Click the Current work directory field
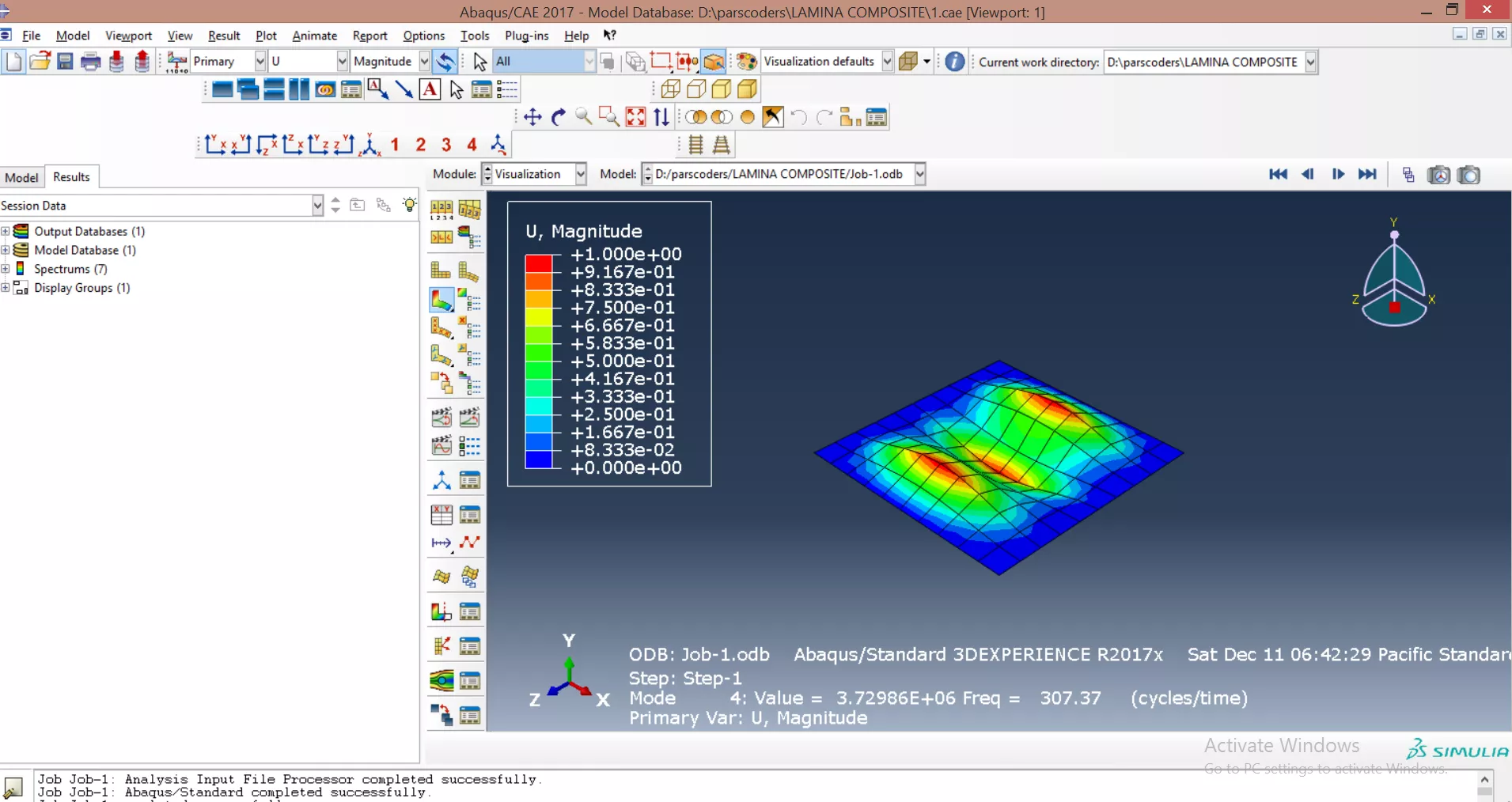Image resolution: width=1512 pixels, height=802 pixels. pyautogui.click(x=1203, y=62)
